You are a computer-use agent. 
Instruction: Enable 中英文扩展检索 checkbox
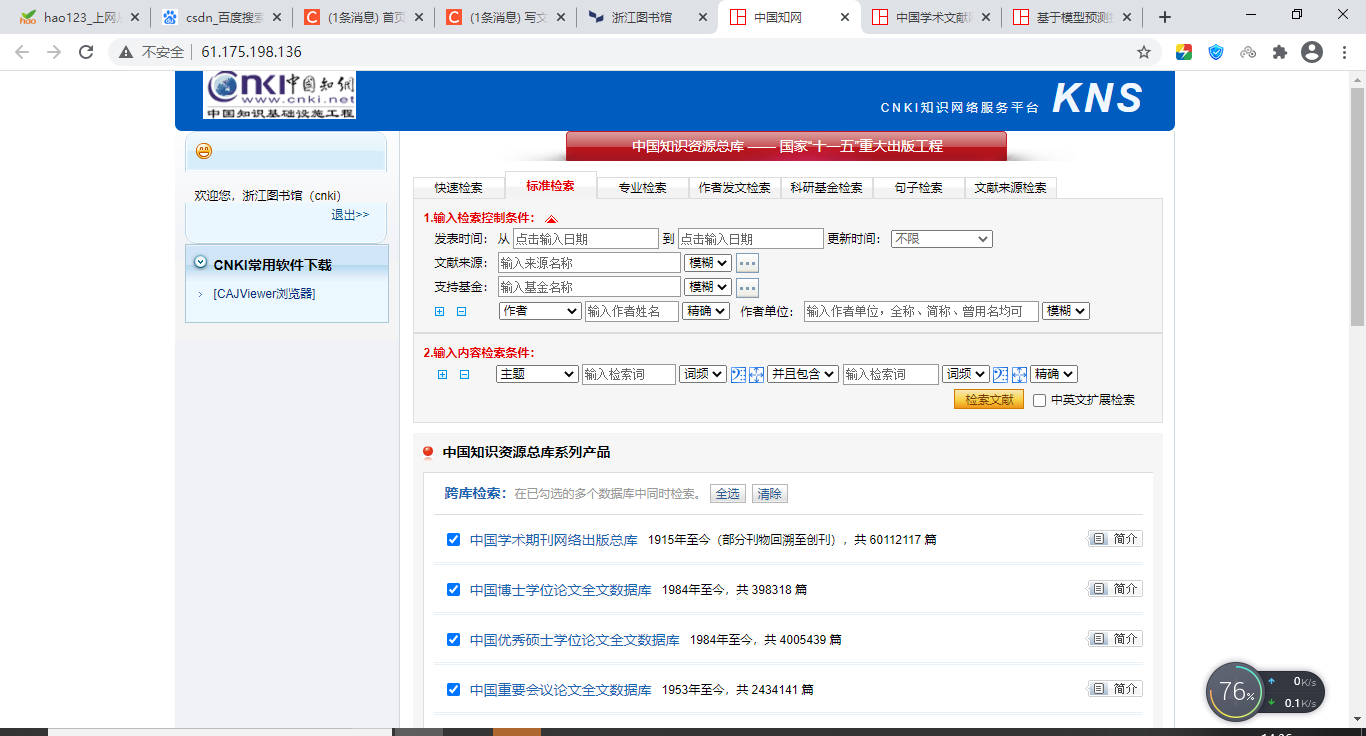pyautogui.click(x=1040, y=400)
